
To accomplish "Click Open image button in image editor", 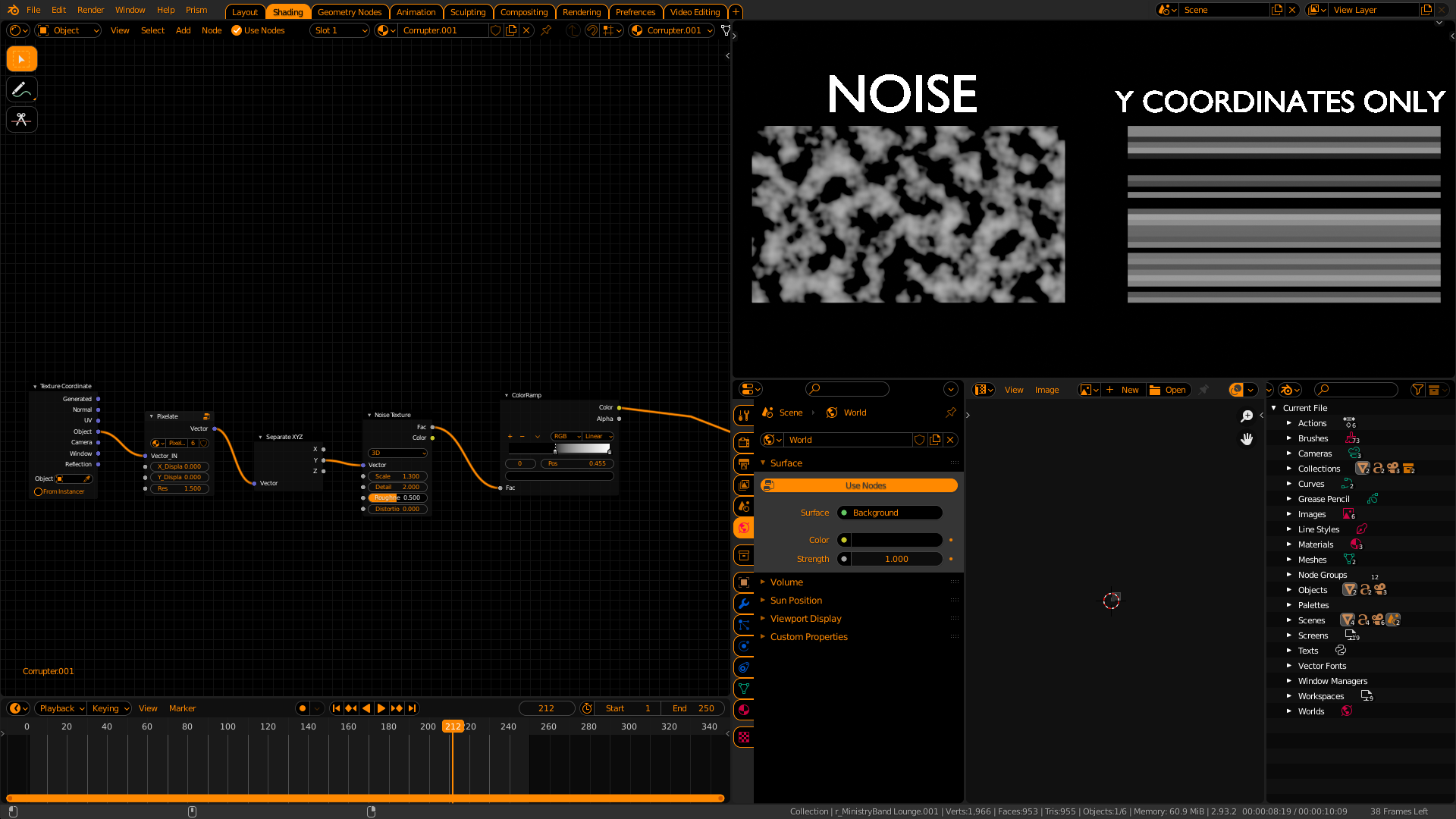I will tap(1169, 390).
